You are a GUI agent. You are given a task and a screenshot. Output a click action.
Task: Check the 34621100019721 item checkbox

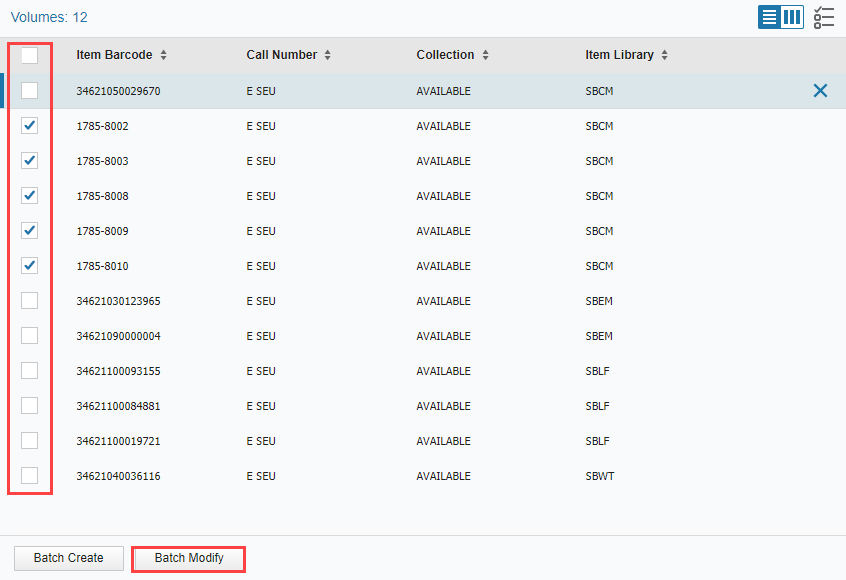point(30,440)
